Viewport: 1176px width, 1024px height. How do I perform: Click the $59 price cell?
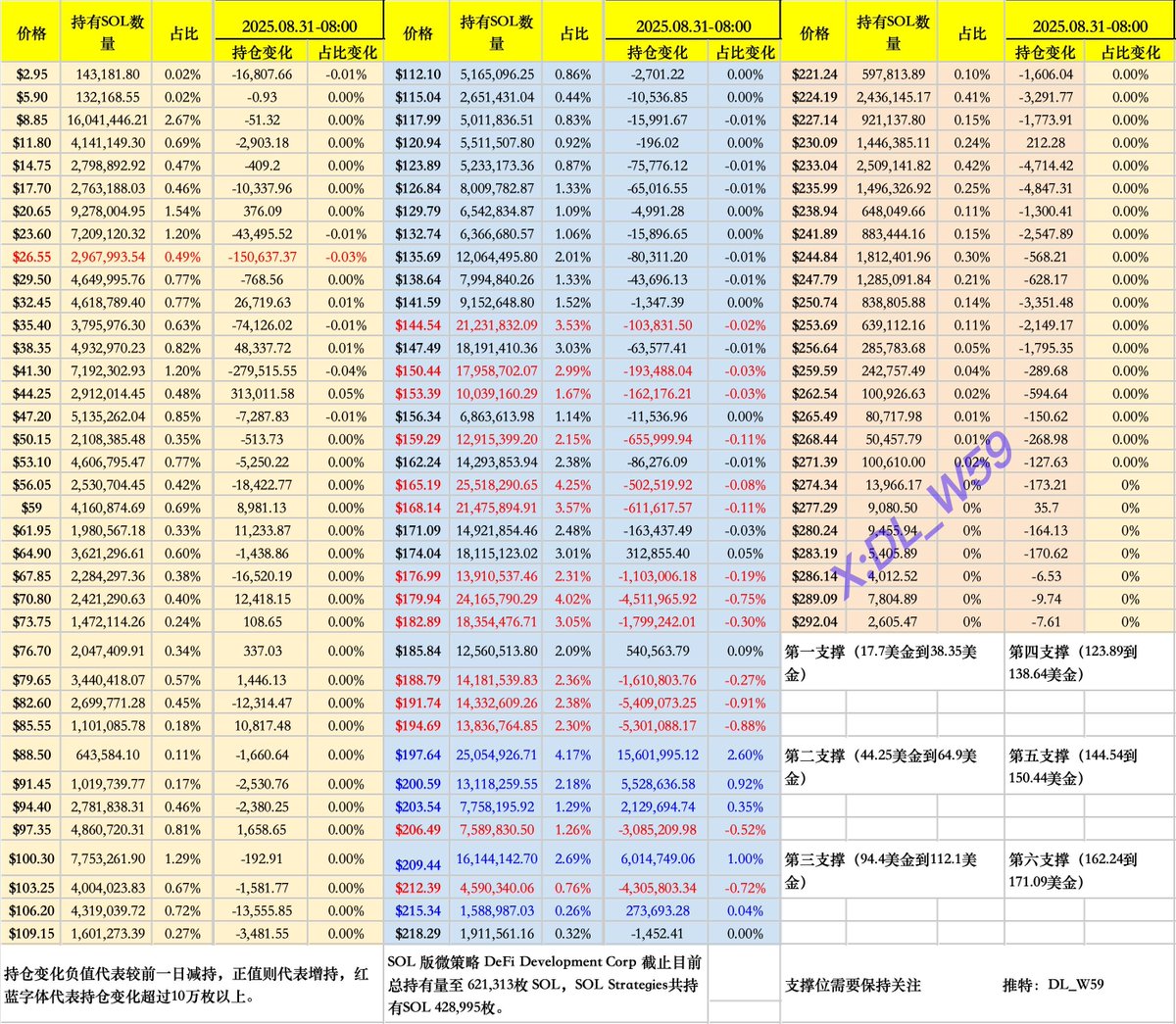coord(31,508)
